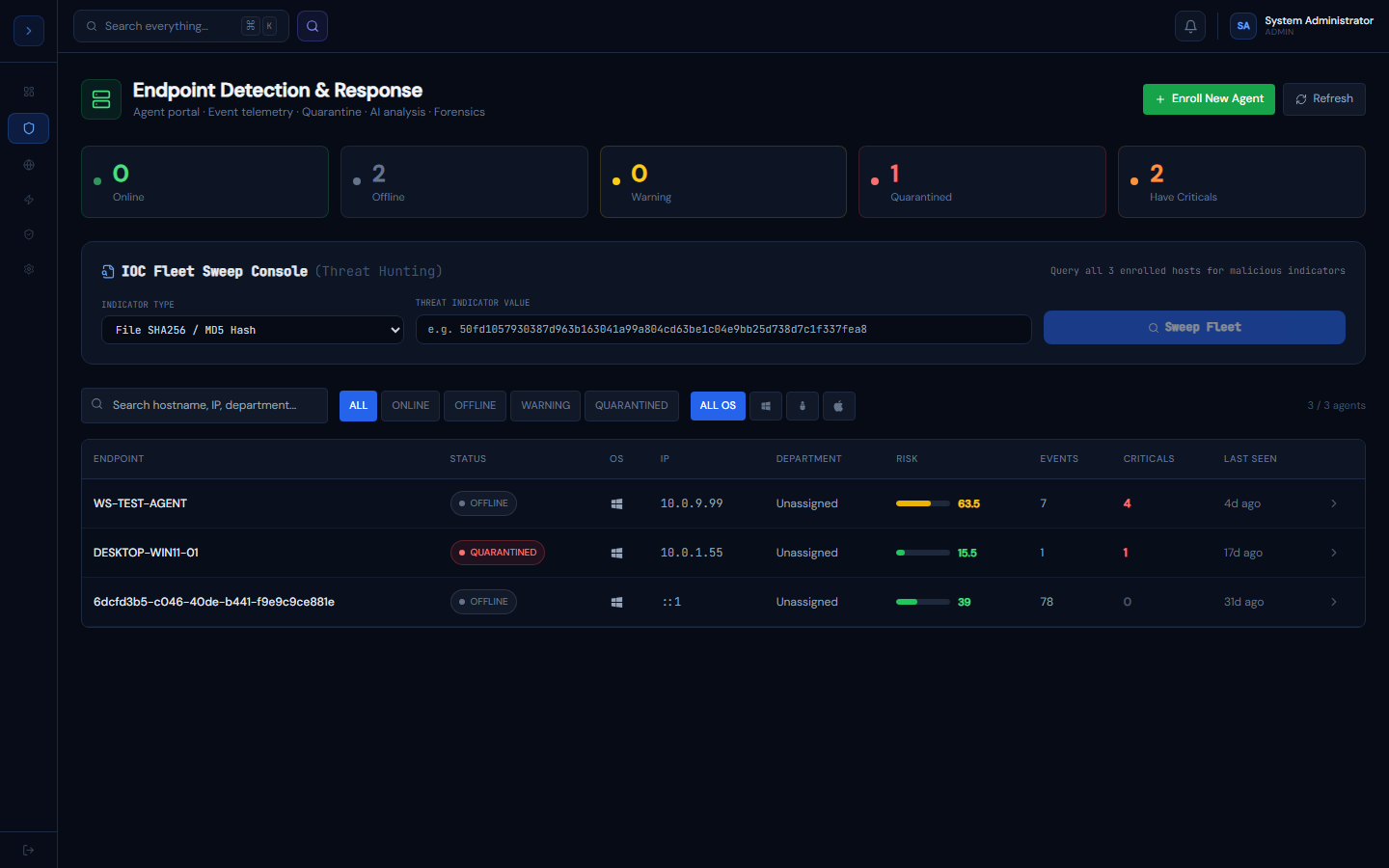Open the Warning stat card
The height and width of the screenshot is (868, 1389).
[723, 181]
